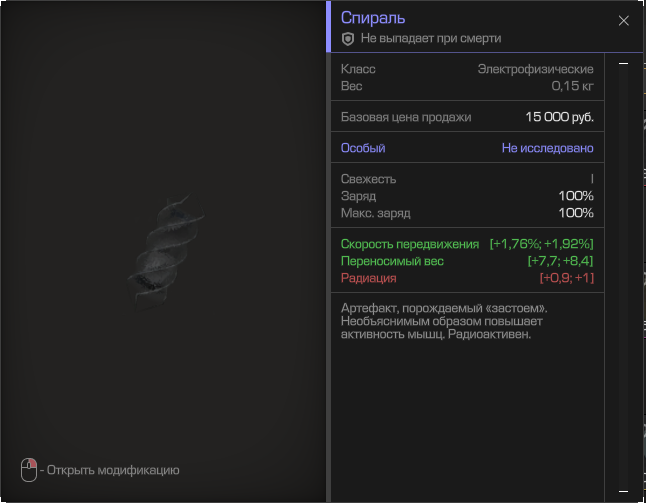Click the artifact description text
Screen dimensions: 646x503
click(x=450, y=322)
